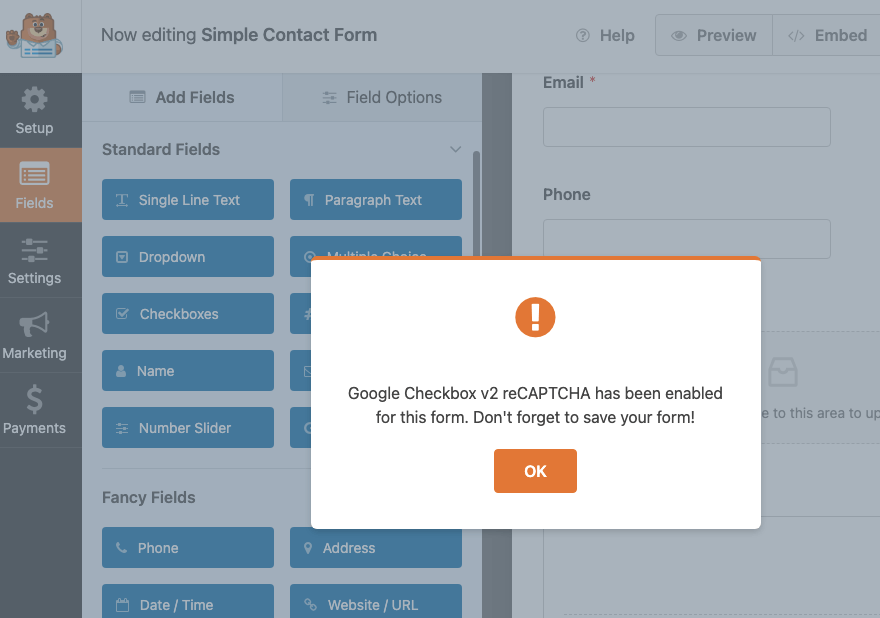Add a Number Slider field
This screenshot has width=880, height=618.
[188, 428]
